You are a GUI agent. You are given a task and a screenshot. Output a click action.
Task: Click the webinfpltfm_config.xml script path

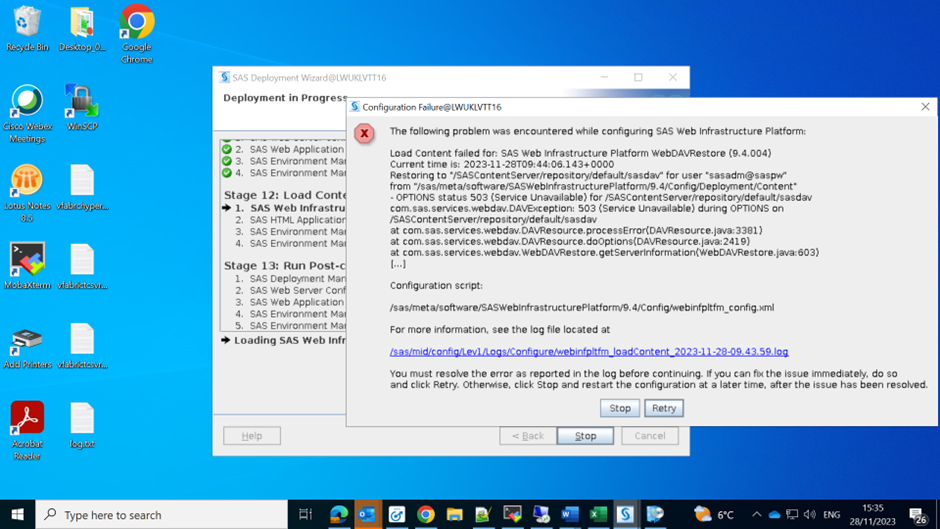582,307
